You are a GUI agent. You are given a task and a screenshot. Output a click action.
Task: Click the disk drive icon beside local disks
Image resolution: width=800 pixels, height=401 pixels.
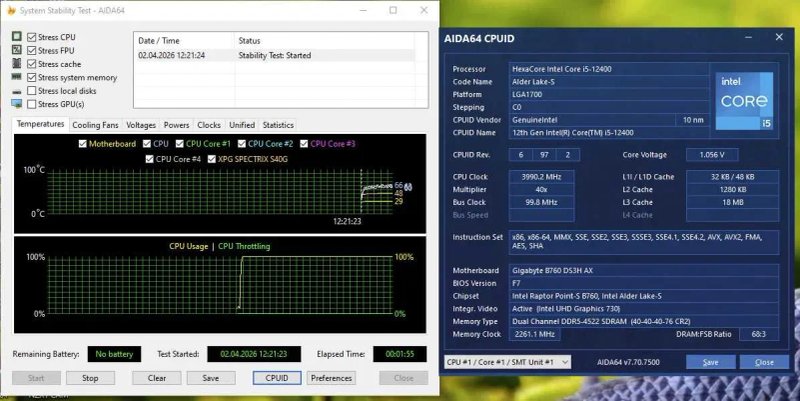click(x=17, y=91)
